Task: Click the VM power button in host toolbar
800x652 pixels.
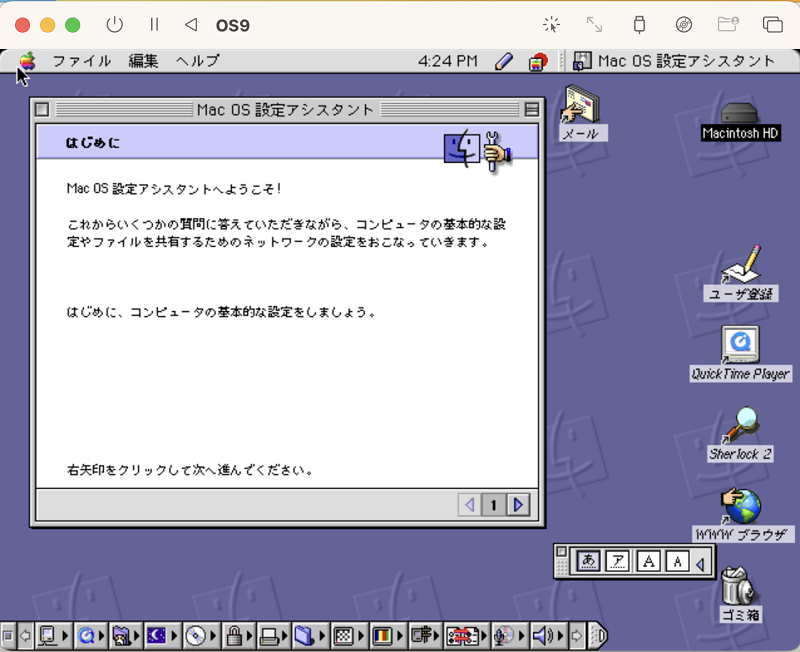Action: pos(115,24)
